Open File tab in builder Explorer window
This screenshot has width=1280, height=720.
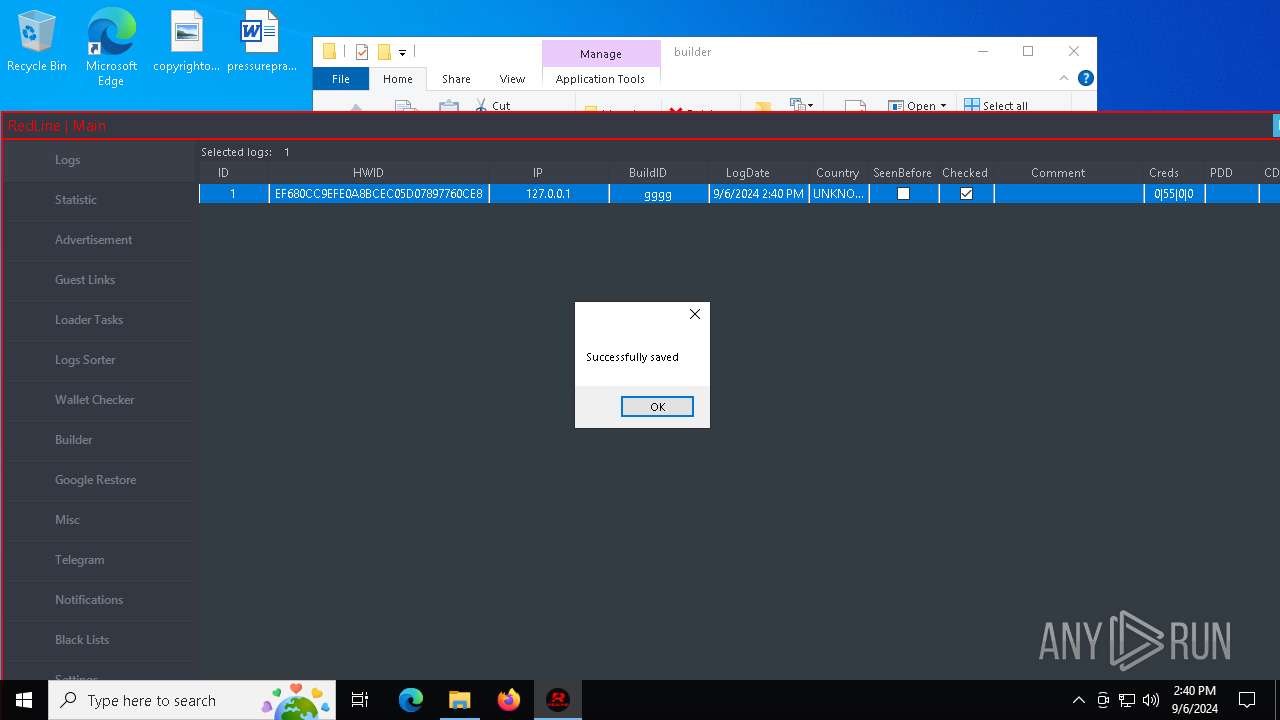(341, 79)
